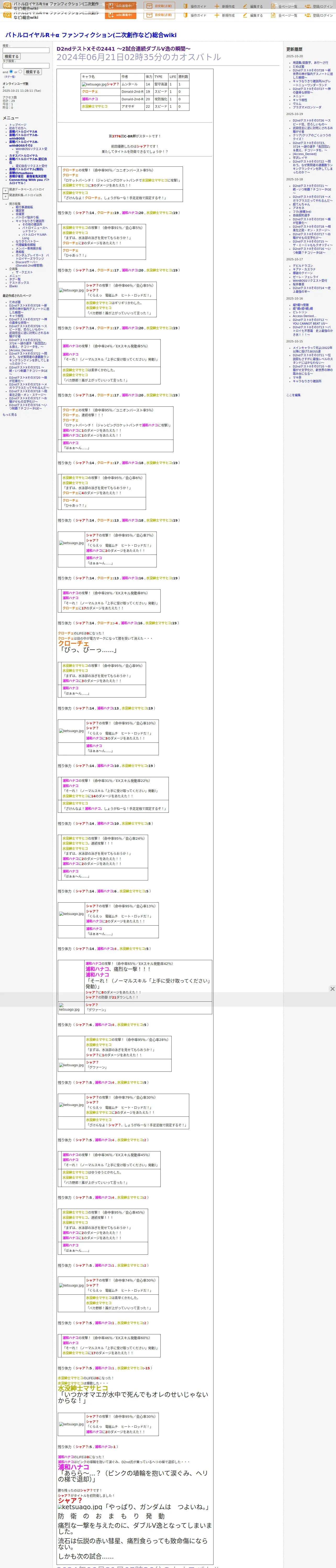Click the タグ検索 input field
The image size is (336, 1568).
click(x=26, y=66)
